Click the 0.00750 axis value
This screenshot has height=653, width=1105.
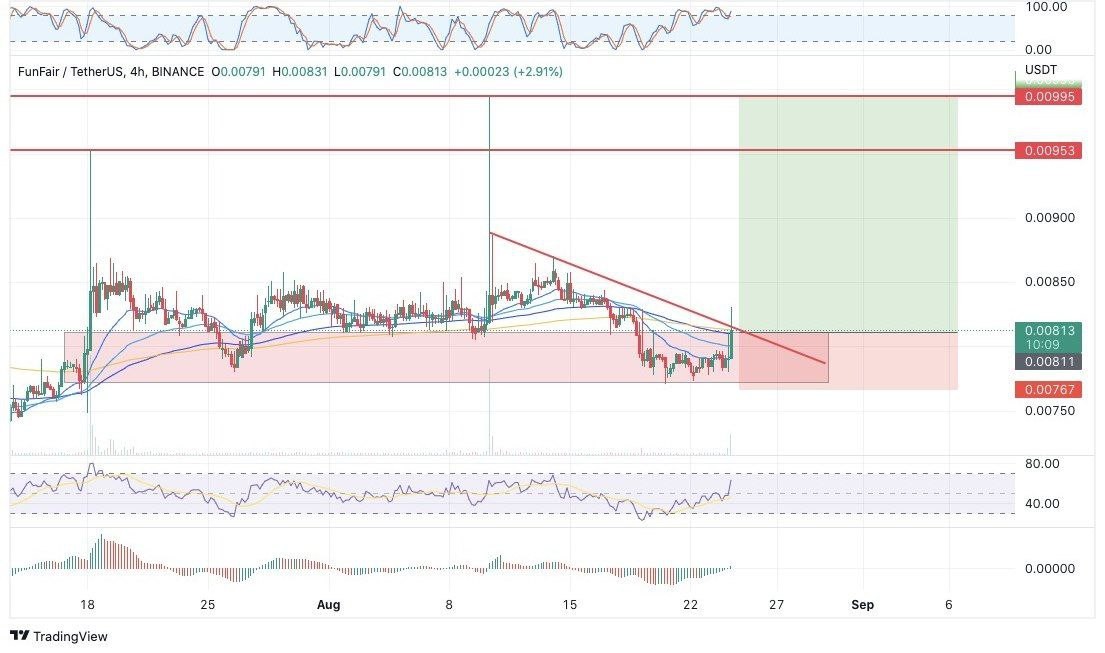pyautogui.click(x=1049, y=411)
